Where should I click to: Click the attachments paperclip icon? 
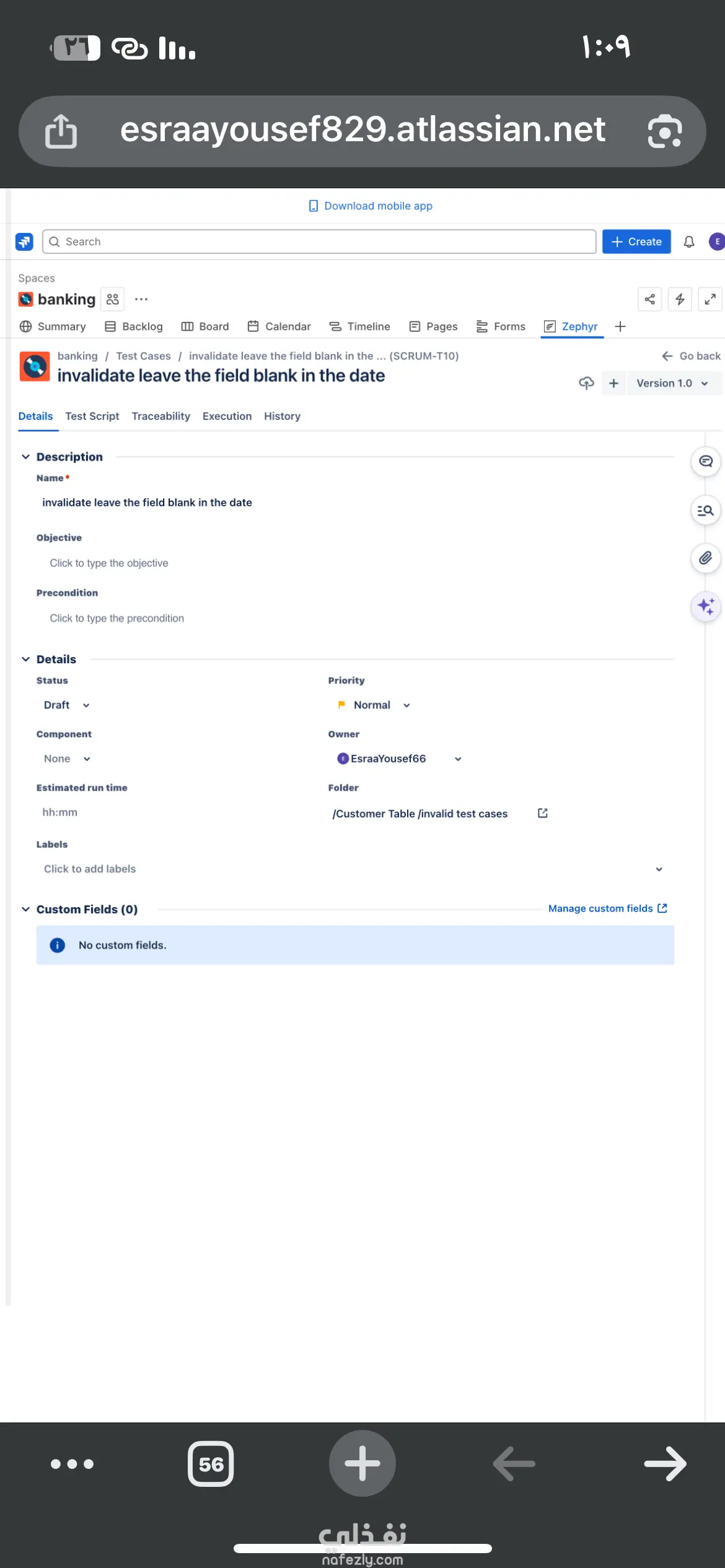(x=705, y=559)
